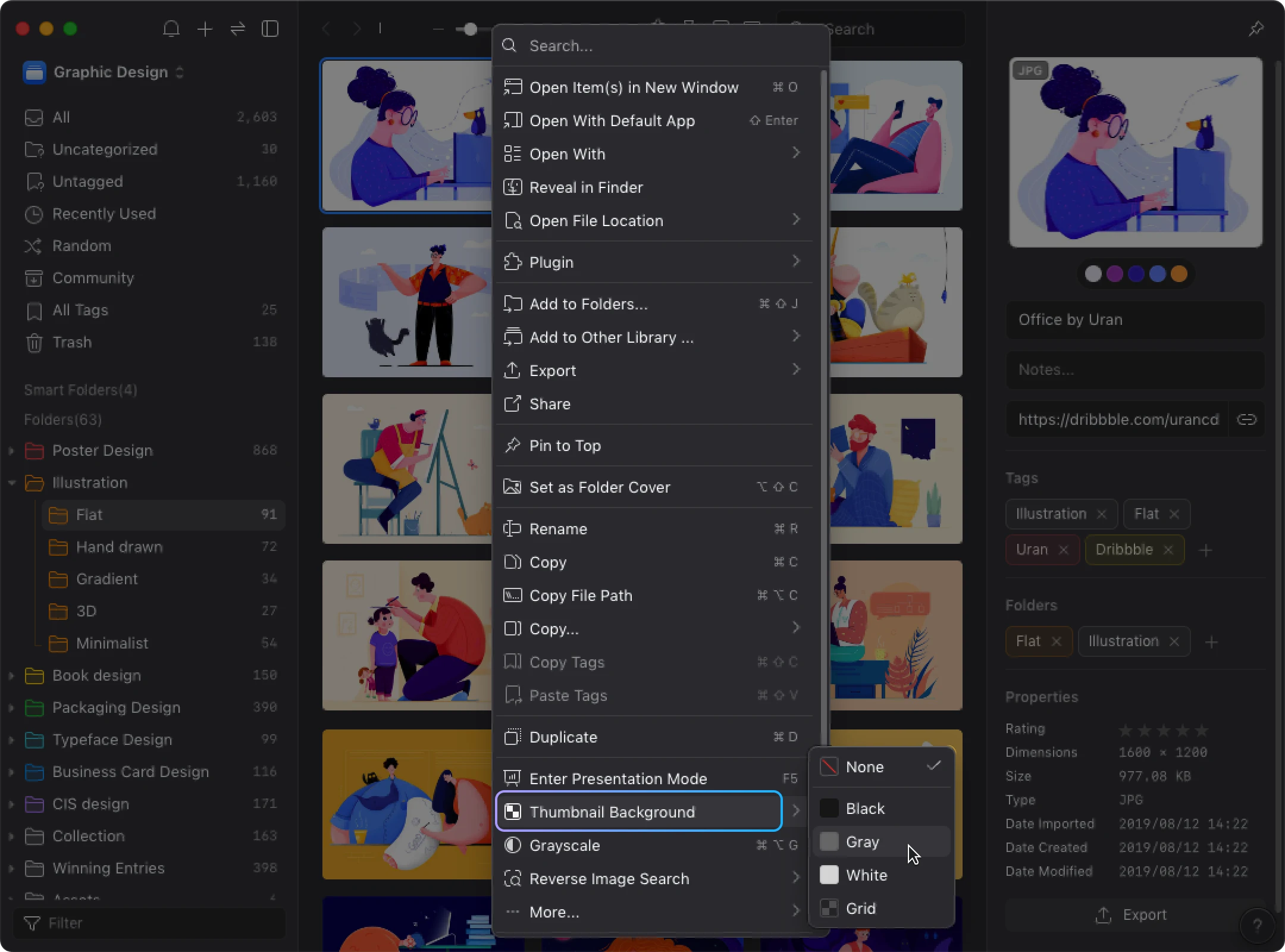Click Duplicate menu item
This screenshot has height=952, width=1285.
654,737
